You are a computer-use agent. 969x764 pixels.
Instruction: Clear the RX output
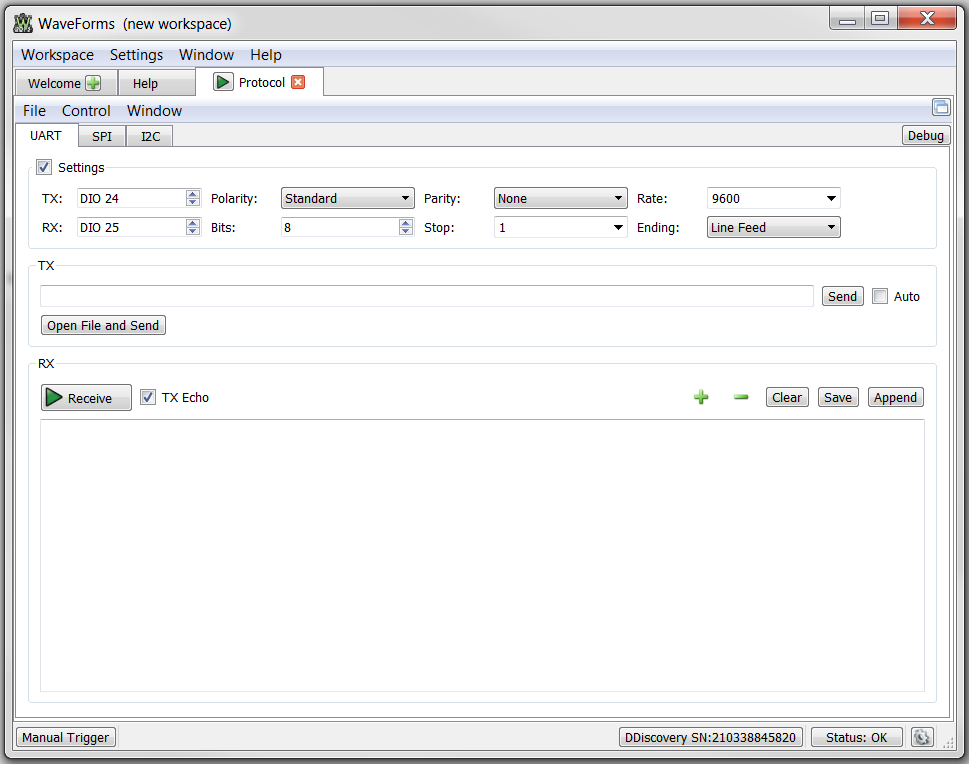pos(787,397)
